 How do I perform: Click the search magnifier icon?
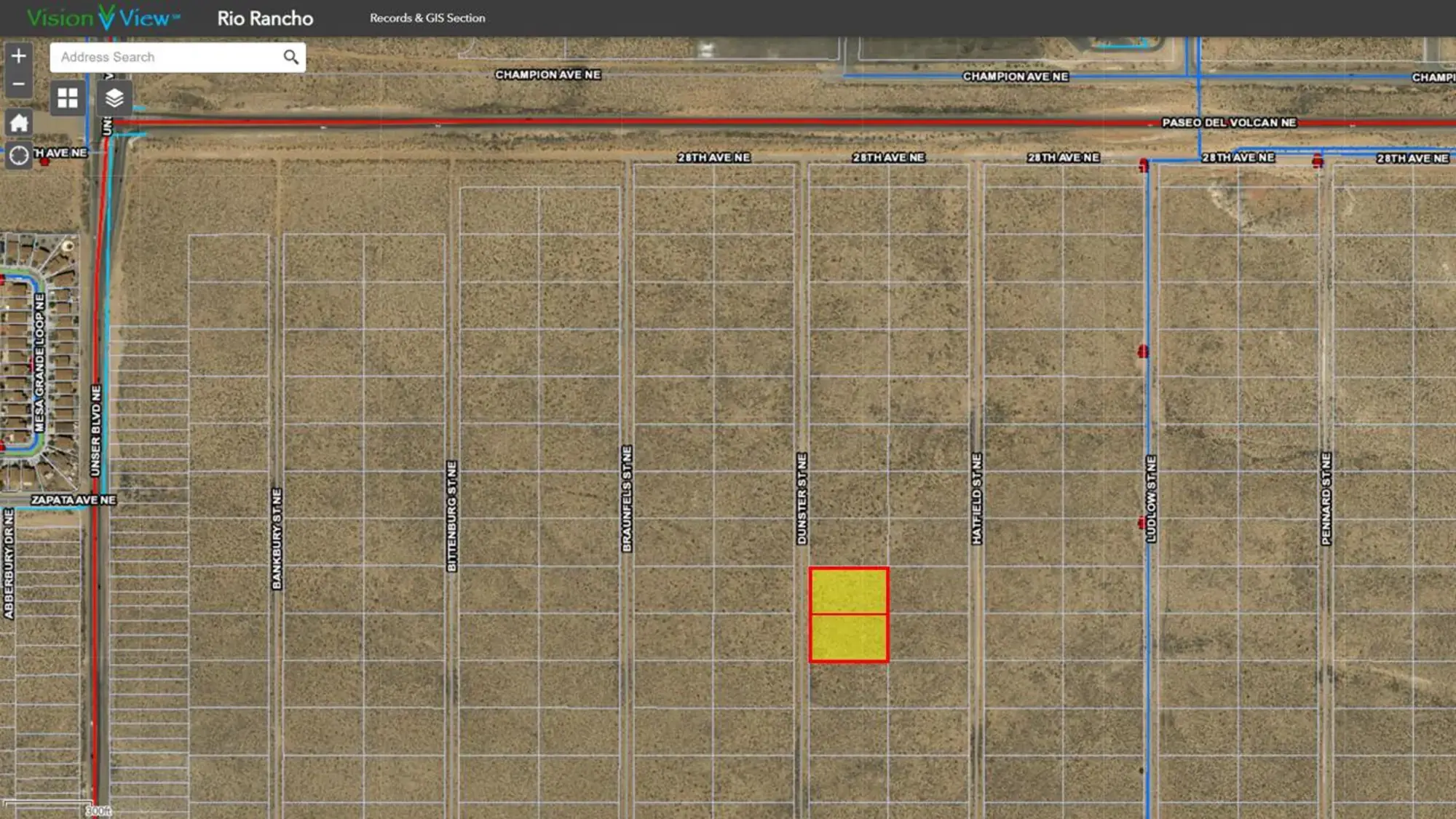(x=290, y=57)
